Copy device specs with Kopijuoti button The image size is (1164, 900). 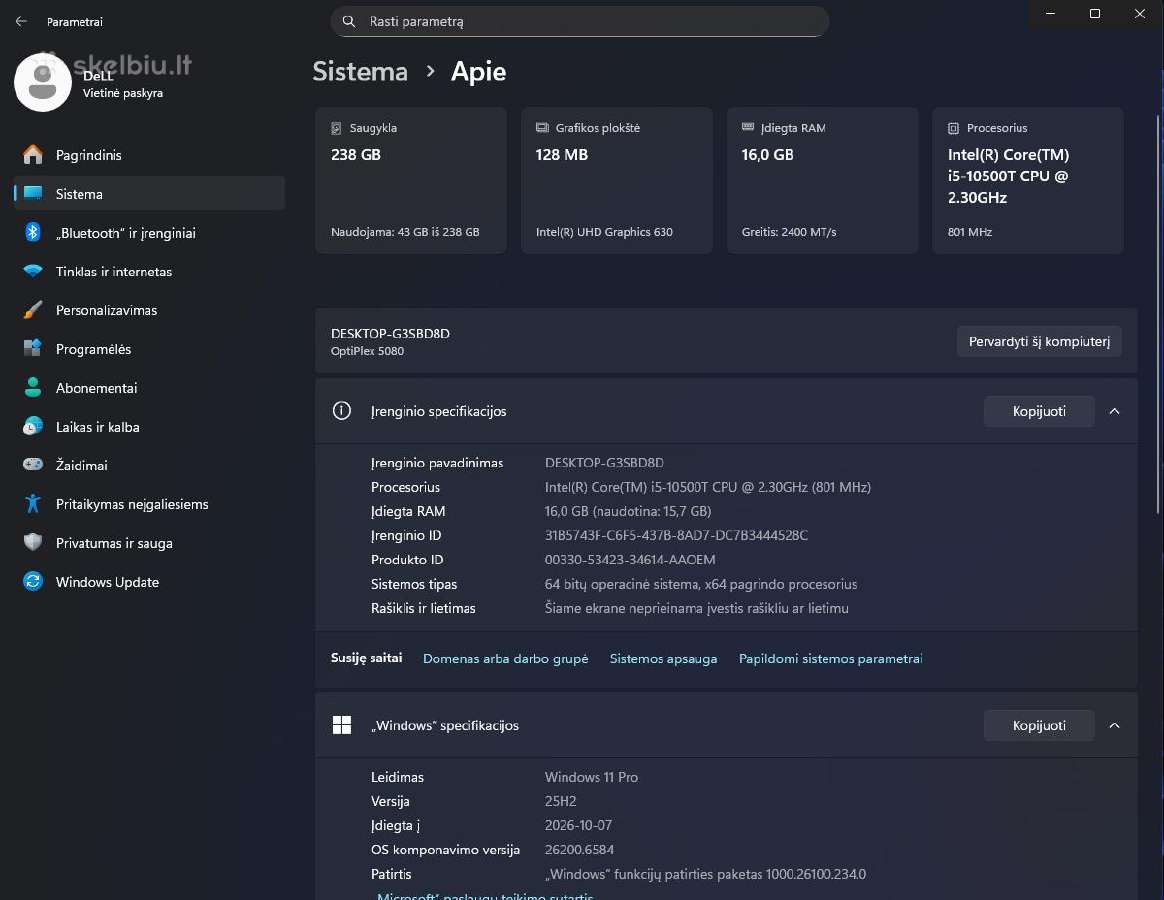point(1039,411)
